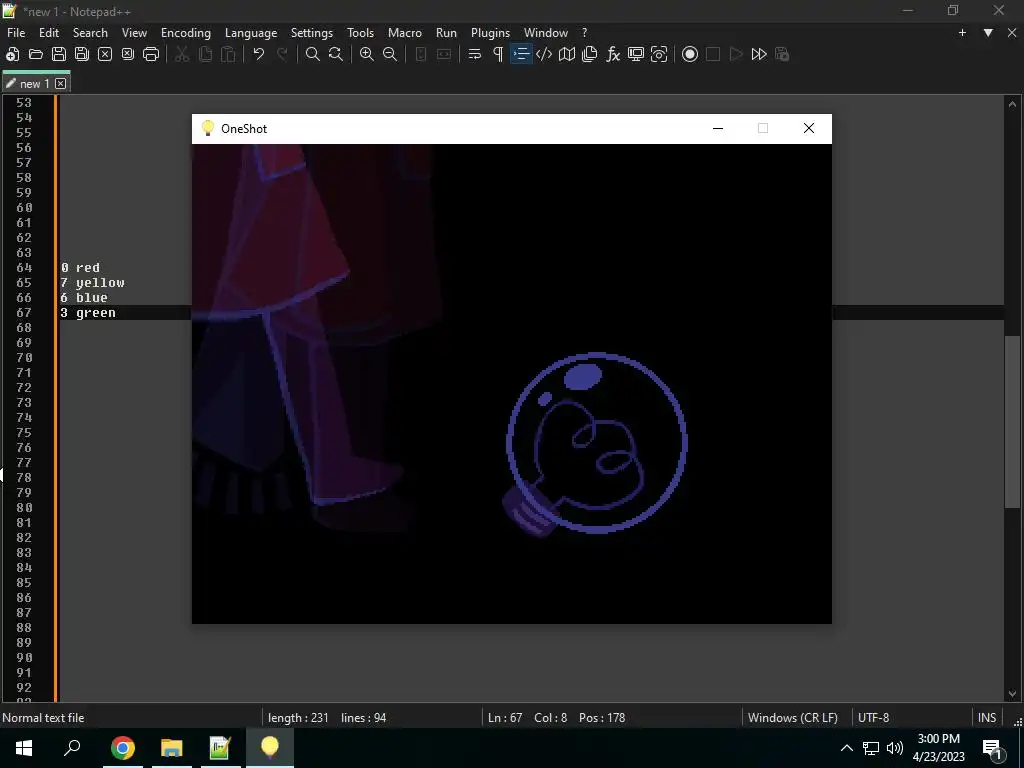Create a new file with the New toolbar icon
The image size is (1024, 768).
(12, 54)
